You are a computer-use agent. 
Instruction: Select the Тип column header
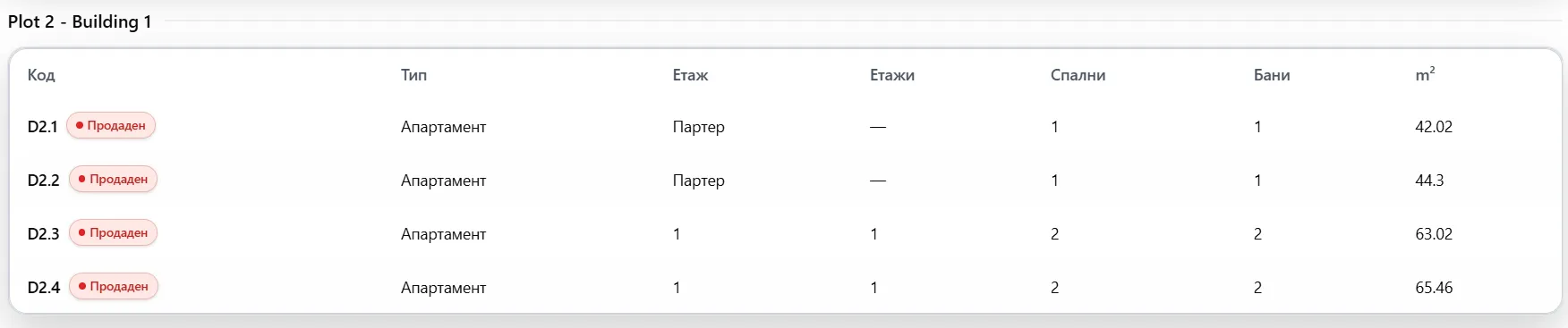413,75
